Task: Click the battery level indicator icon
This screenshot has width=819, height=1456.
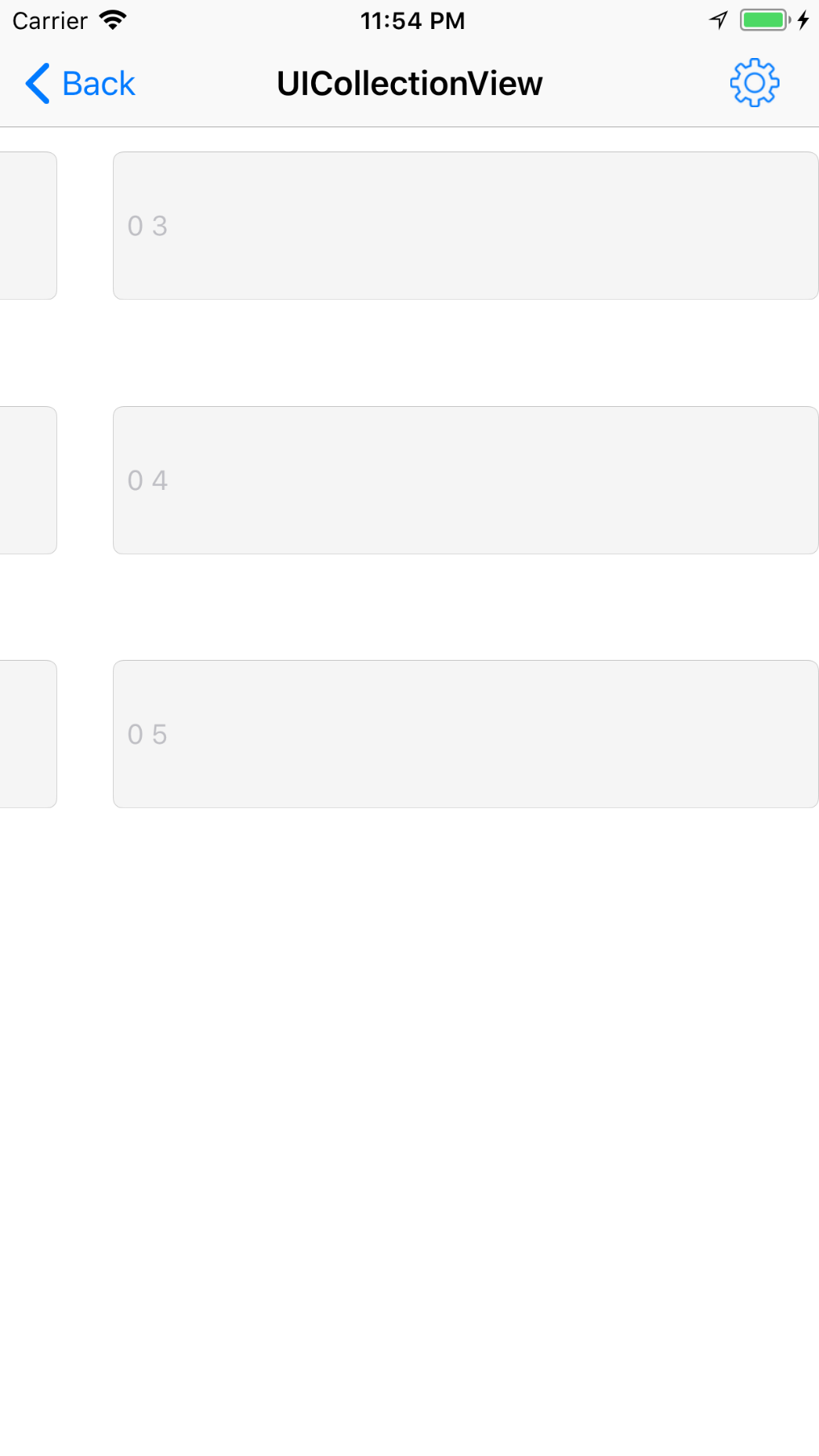Action: tap(761, 19)
